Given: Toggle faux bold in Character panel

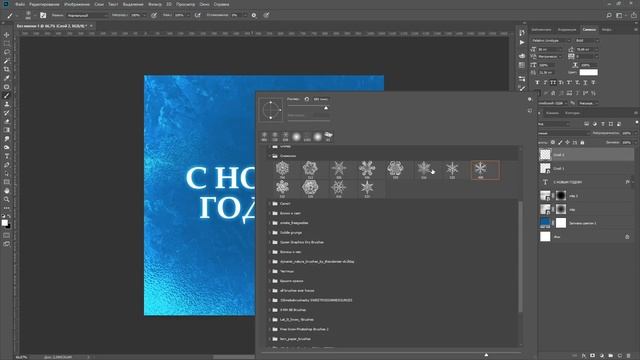Looking at the screenshot, I should click(x=537, y=82).
